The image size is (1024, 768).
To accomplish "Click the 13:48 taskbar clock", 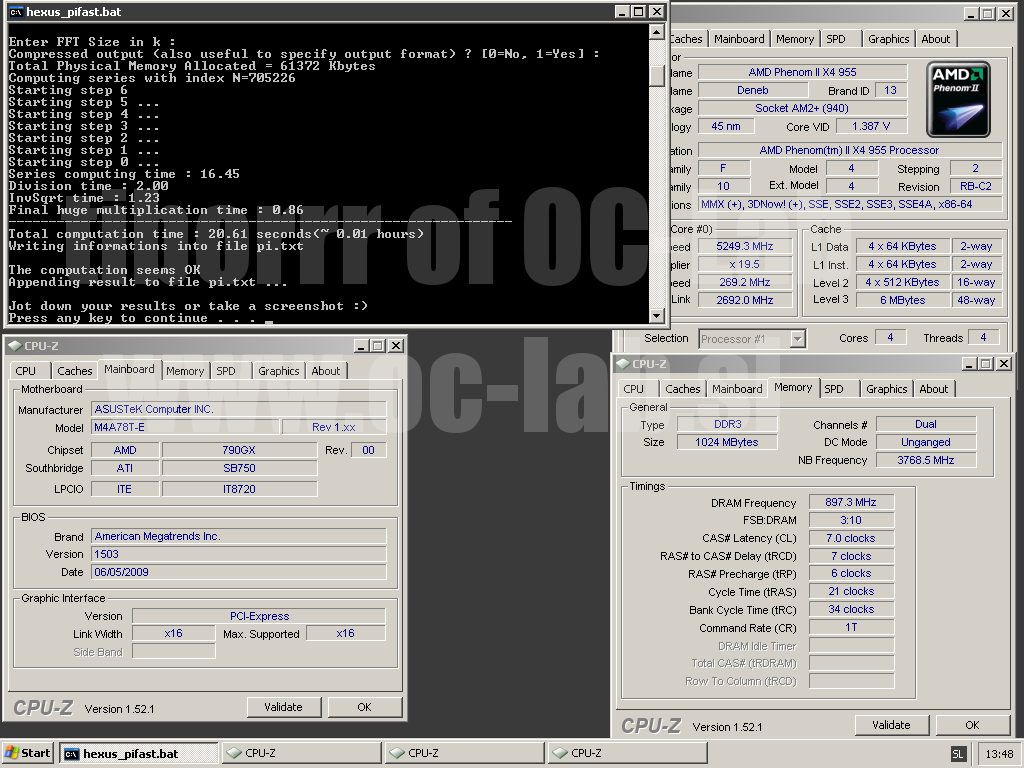I will (x=999, y=754).
